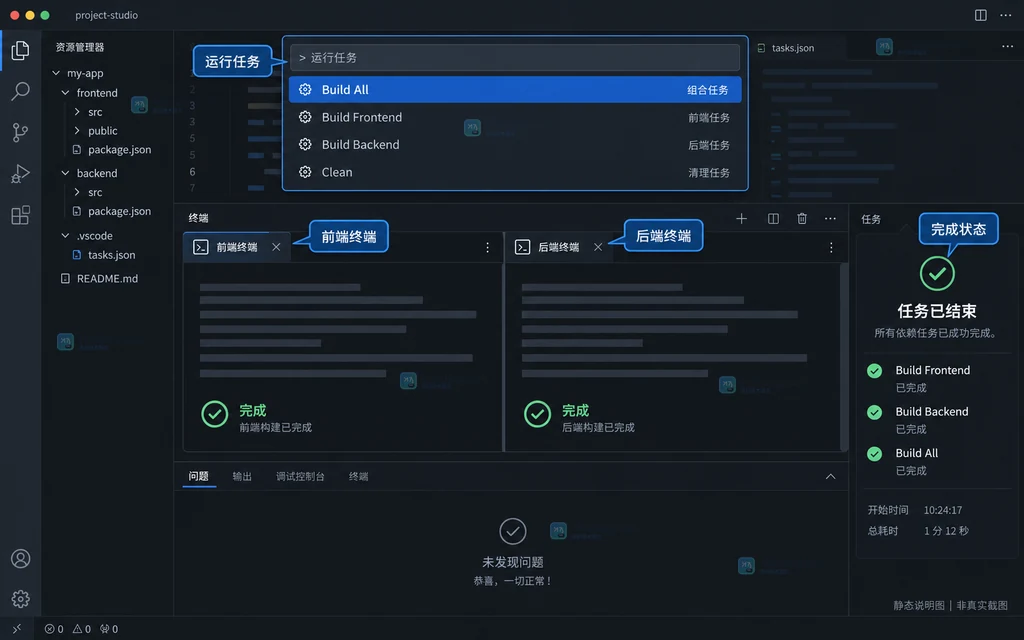Open the Extensions blocks icon
1024x640 pixels.
tap(20, 215)
